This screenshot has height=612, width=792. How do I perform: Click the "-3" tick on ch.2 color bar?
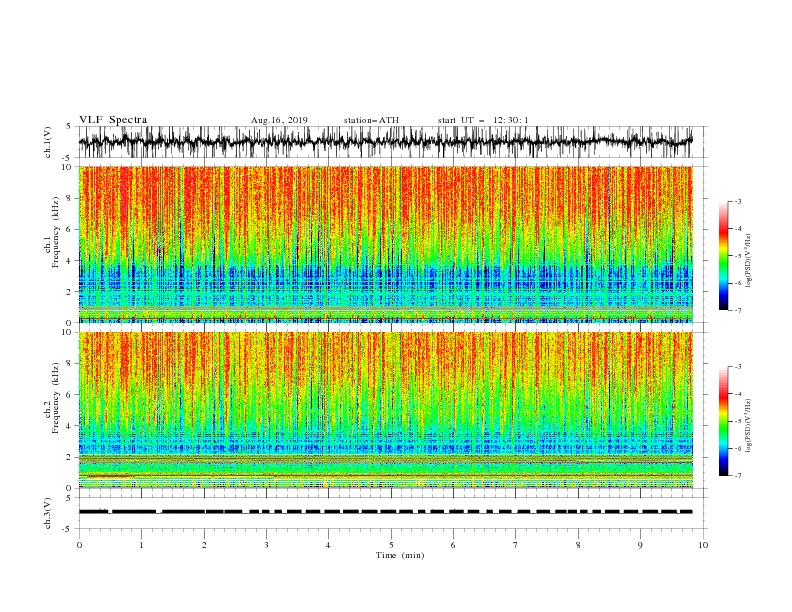738,367
